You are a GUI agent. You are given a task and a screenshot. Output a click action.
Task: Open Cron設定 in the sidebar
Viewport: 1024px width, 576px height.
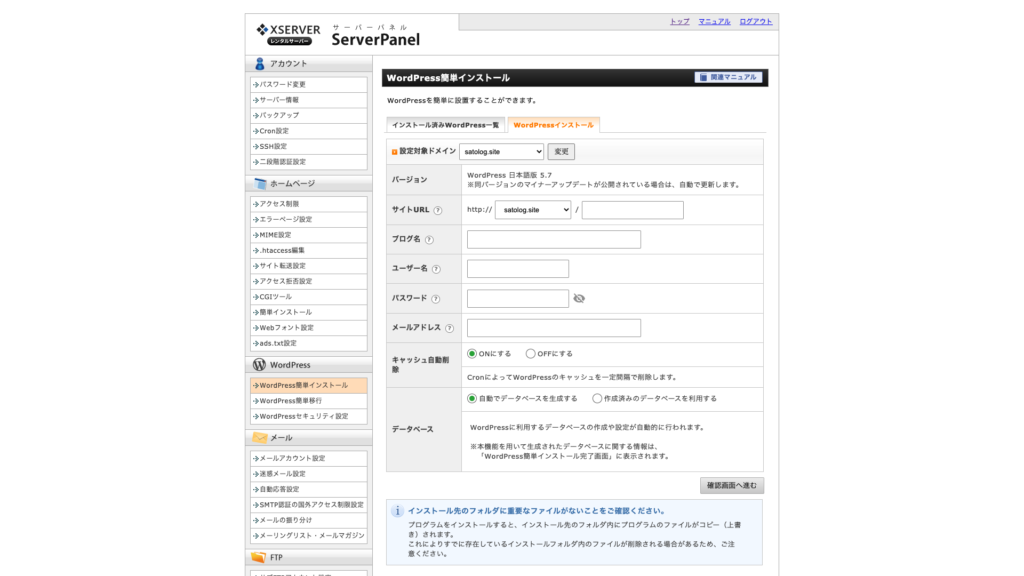[308, 131]
